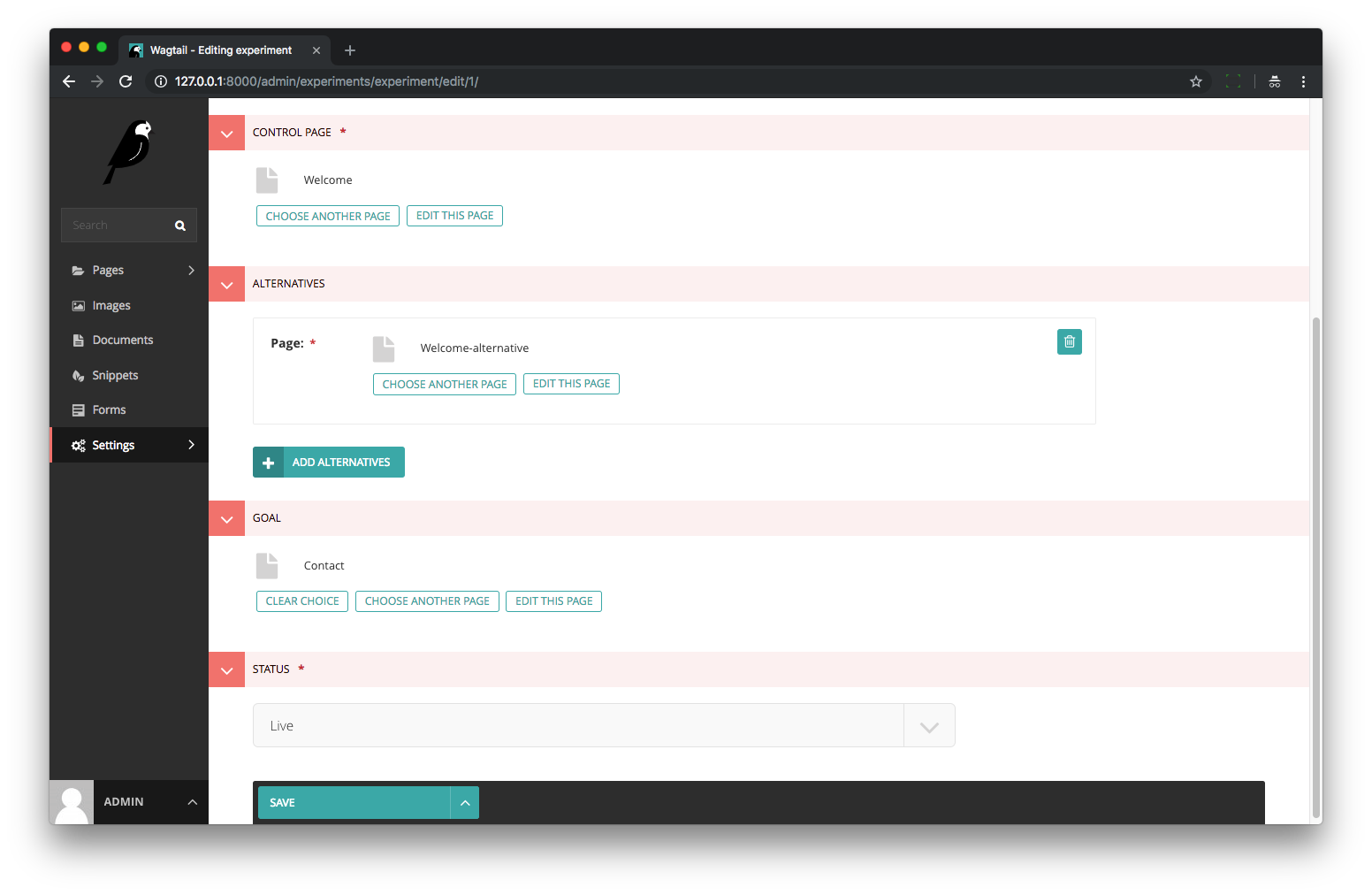
Task: Click the search magnifier icon in sidebar
Action: tap(180, 226)
